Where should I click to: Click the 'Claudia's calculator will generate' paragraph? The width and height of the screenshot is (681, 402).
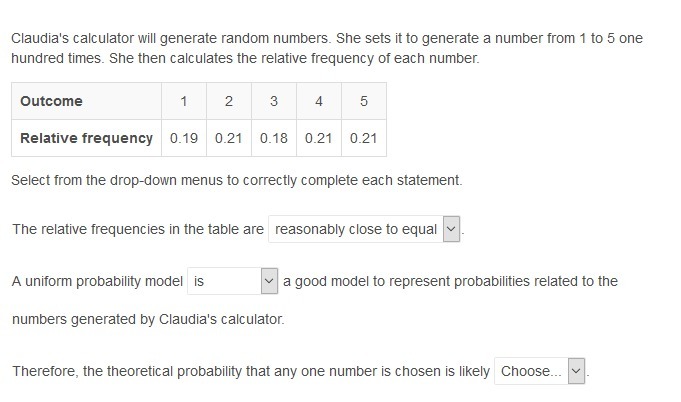click(326, 48)
